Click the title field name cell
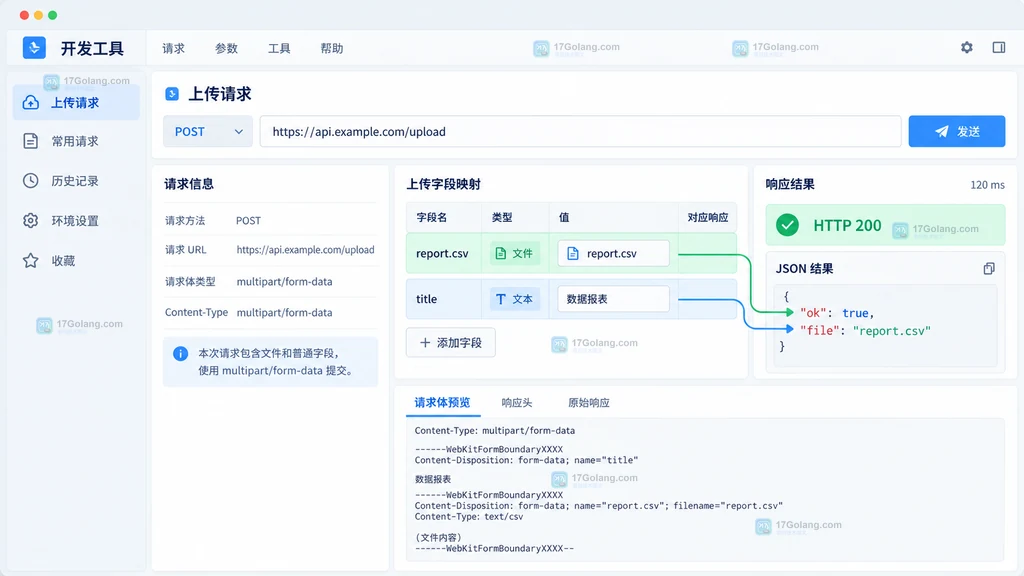This screenshot has height=576, width=1024. pos(443,299)
